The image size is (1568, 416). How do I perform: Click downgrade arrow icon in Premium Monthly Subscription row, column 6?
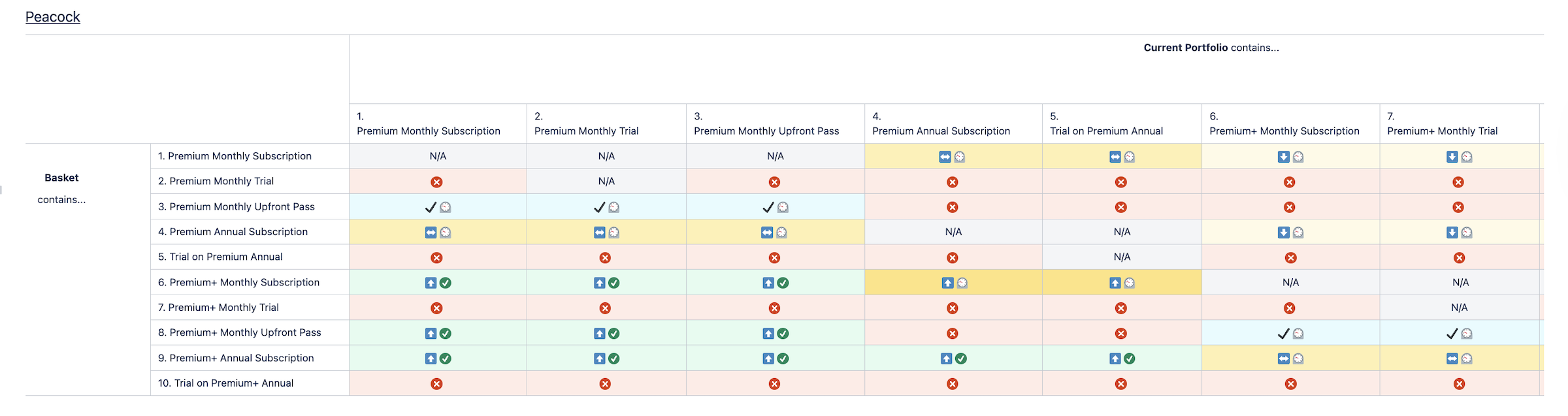(x=1284, y=157)
